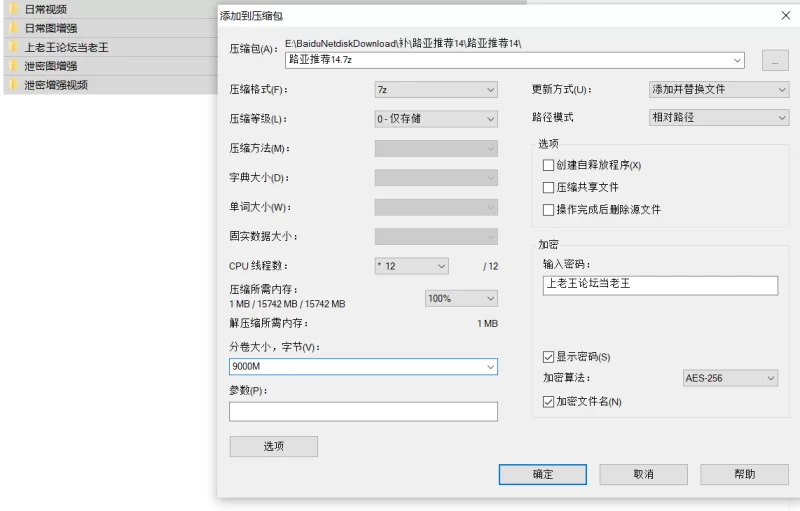Screen dimensions: 800x511
Task: Click the 选项 button at bottom left
Action: 273,446
